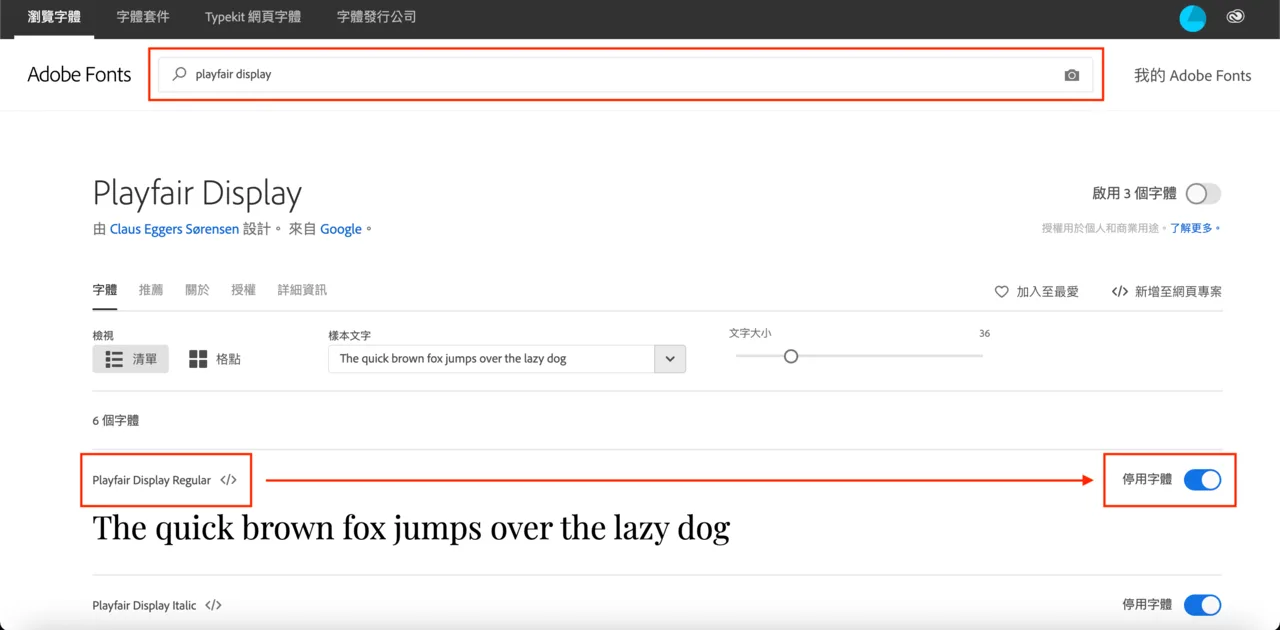The height and width of the screenshot is (630, 1280).
Task: Click the Playfair Display Regular sample sentence
Action: point(411,528)
